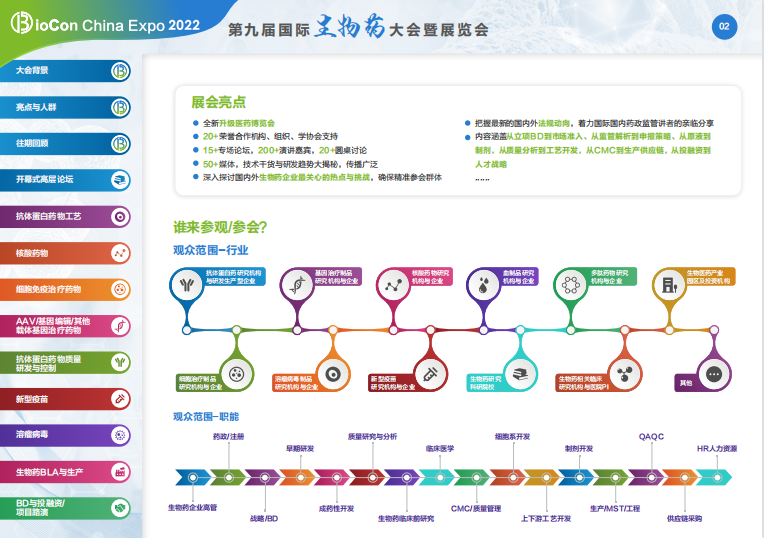
Task: Click the three-dots icon for 其他
Action: point(713,374)
